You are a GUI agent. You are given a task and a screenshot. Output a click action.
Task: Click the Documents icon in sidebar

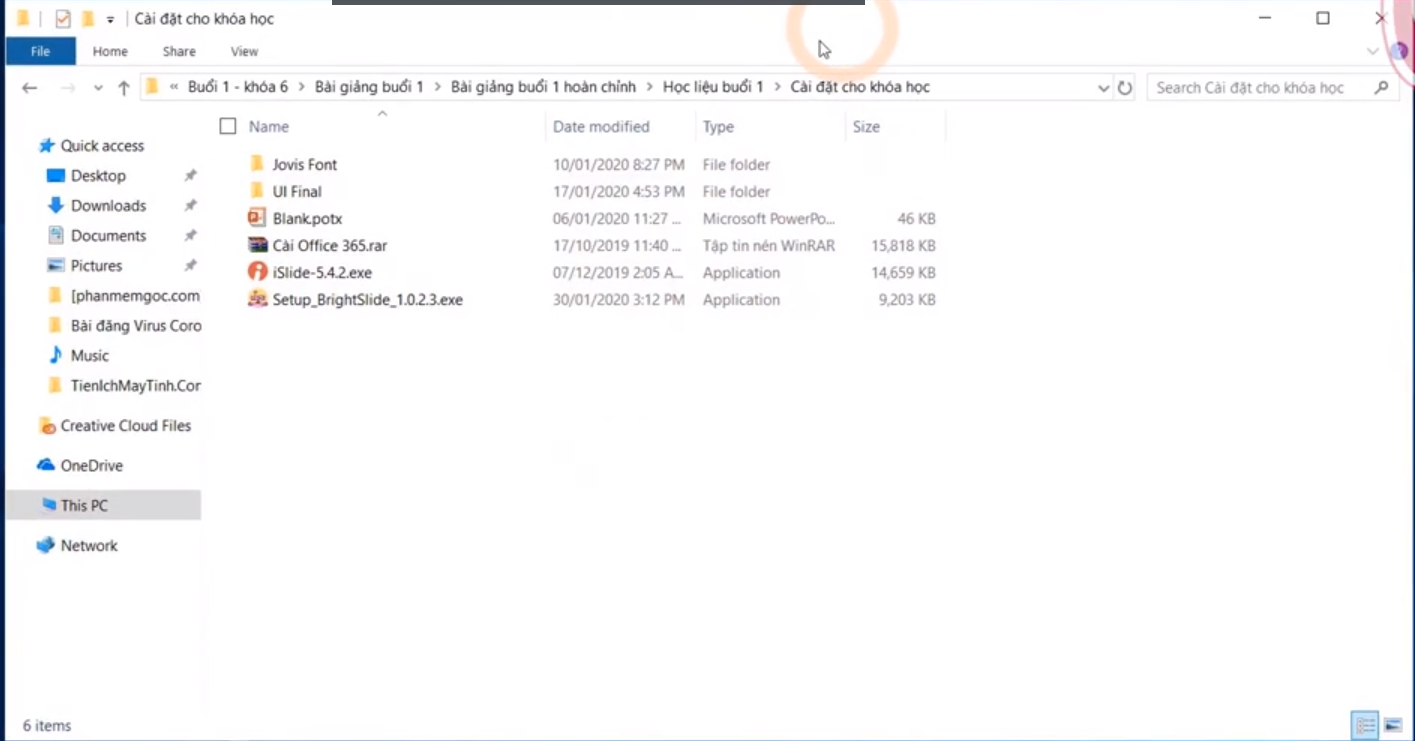56,236
